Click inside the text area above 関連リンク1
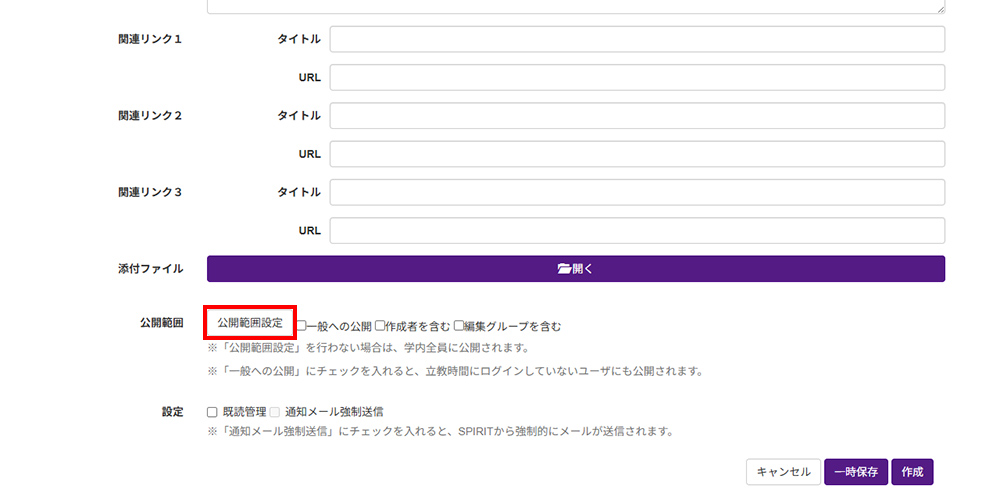Viewport: 1000px width, 500px height. [x=575, y=5]
